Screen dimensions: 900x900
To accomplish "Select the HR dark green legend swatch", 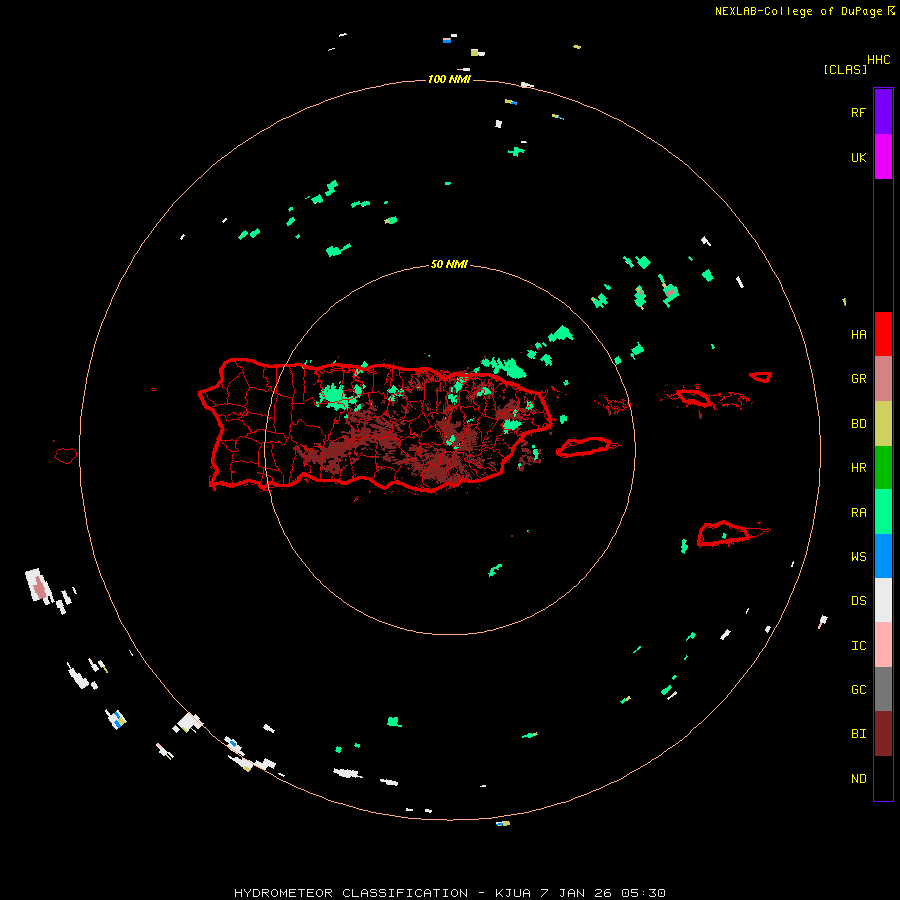I will click(883, 468).
